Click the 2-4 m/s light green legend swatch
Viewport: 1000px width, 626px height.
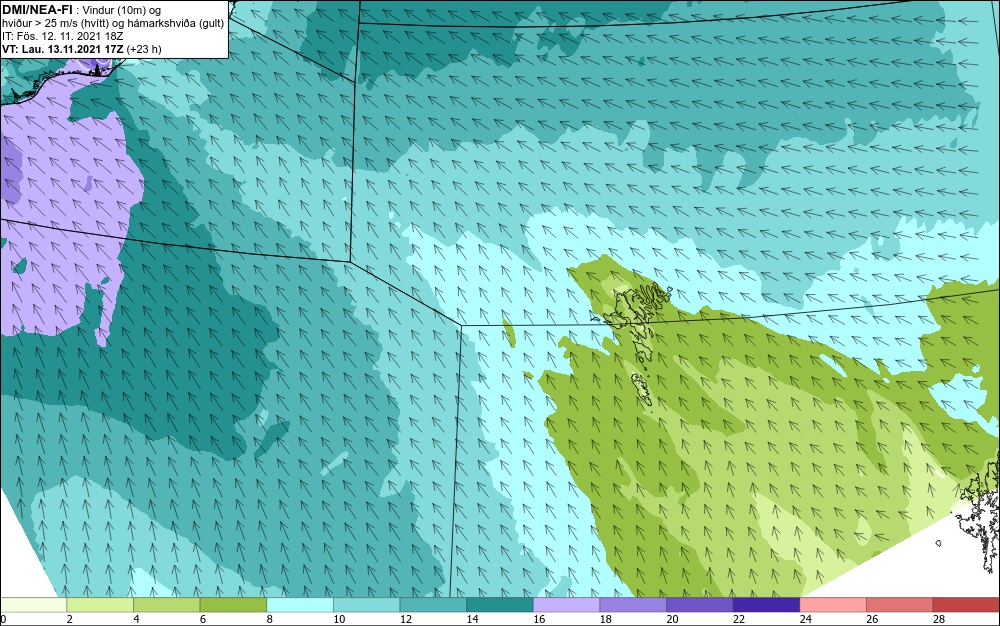pos(100,605)
